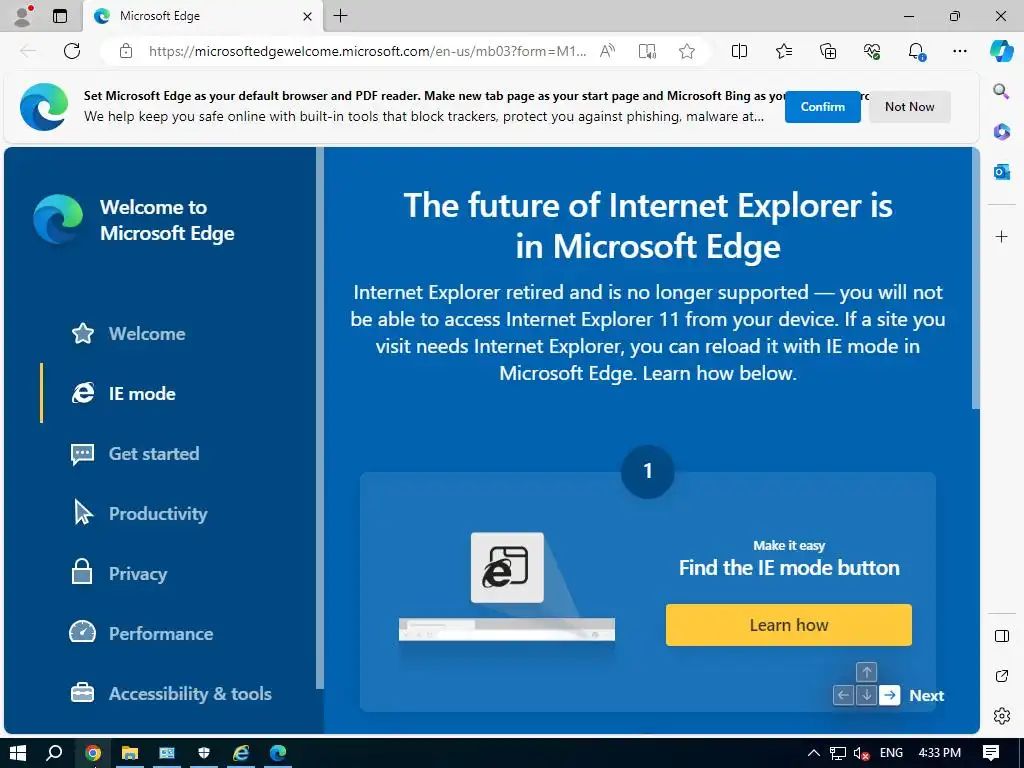
Task: Open Internet Explorer taskbar icon
Action: tap(241, 753)
